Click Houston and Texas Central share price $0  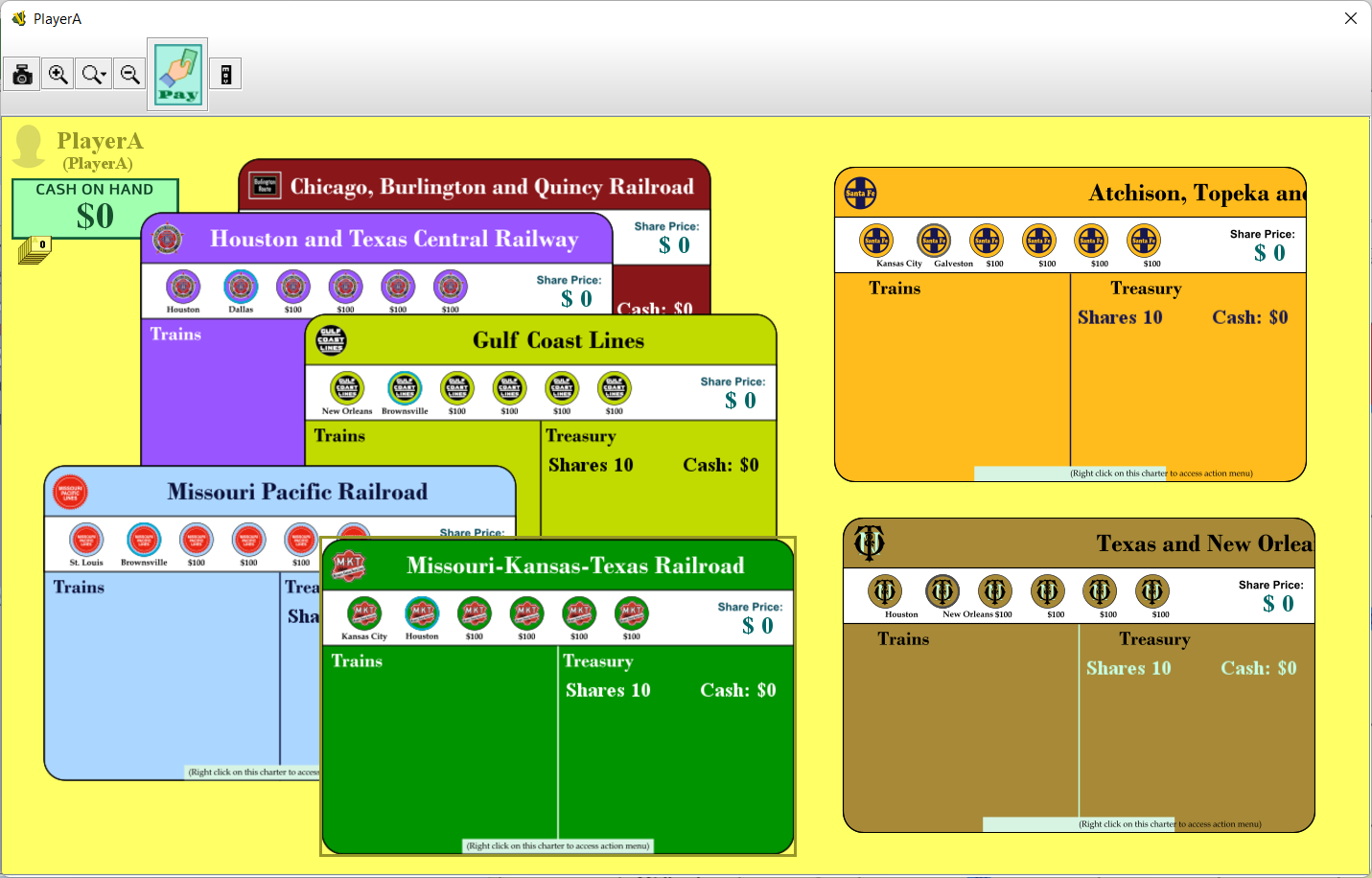[576, 299]
